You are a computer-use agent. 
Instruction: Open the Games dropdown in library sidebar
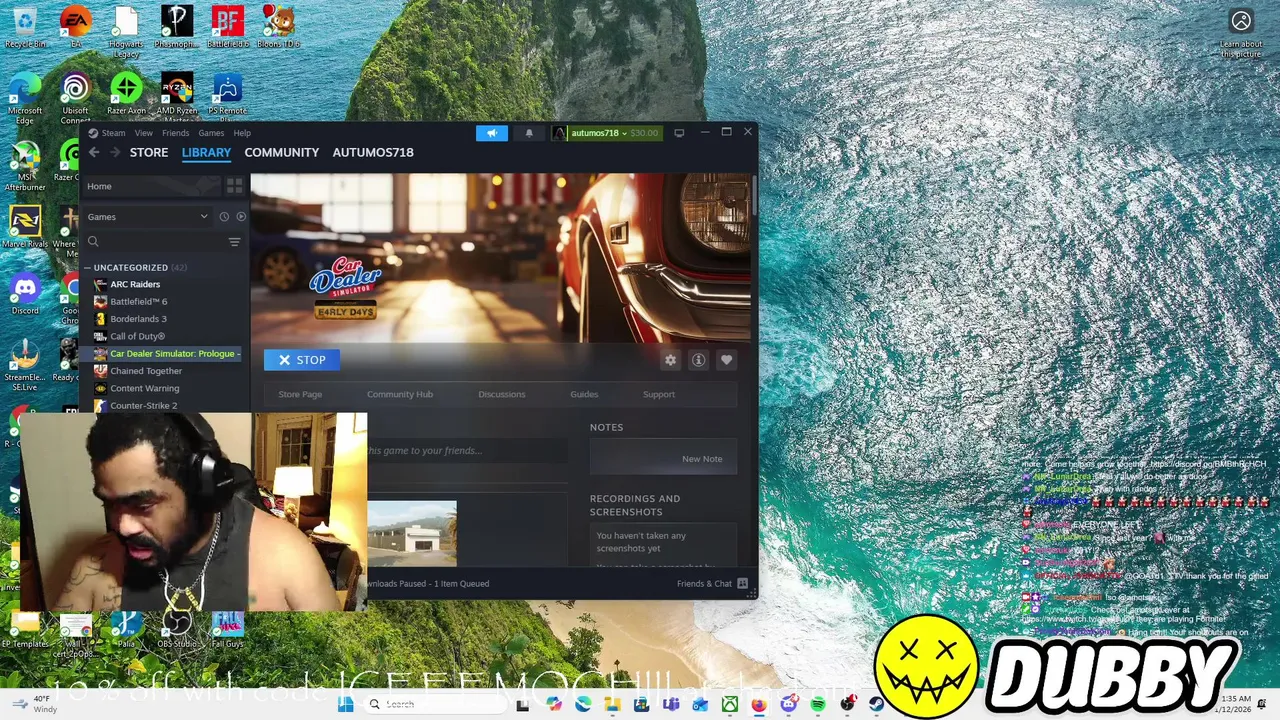tap(147, 217)
